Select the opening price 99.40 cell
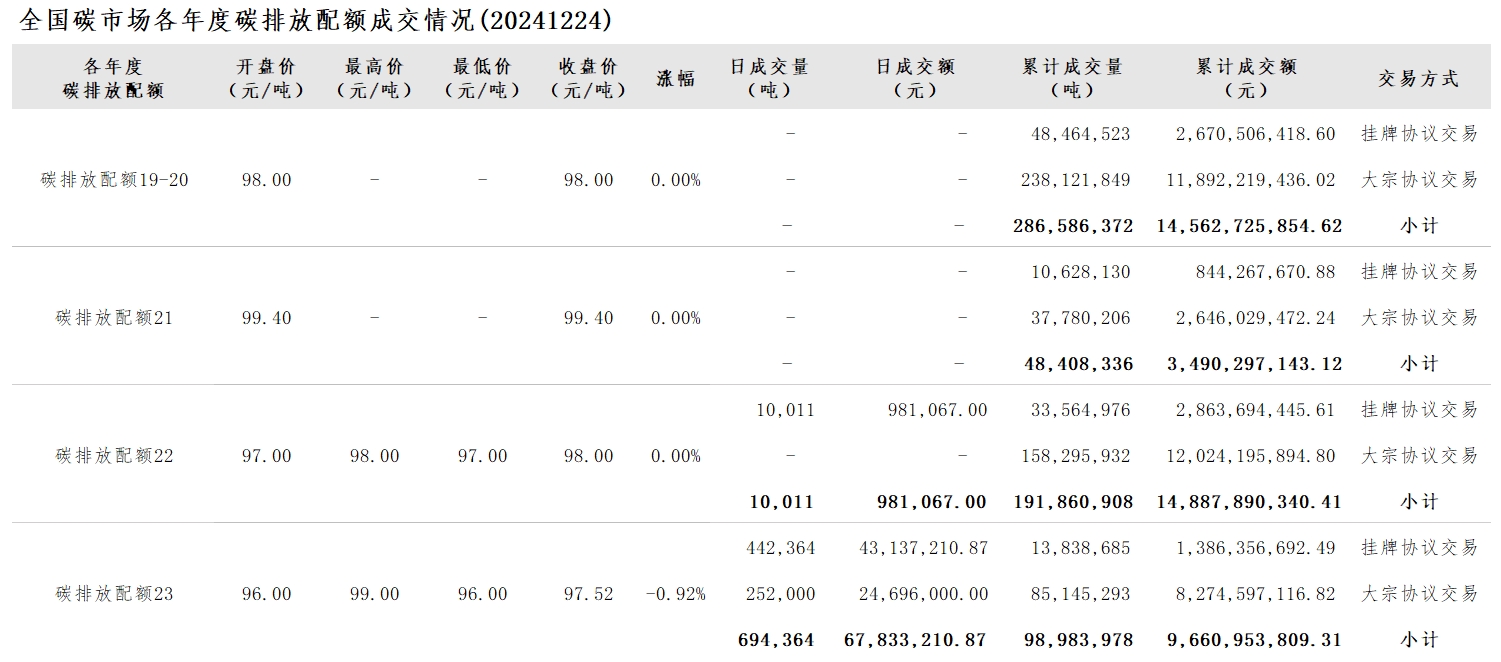 267,318
